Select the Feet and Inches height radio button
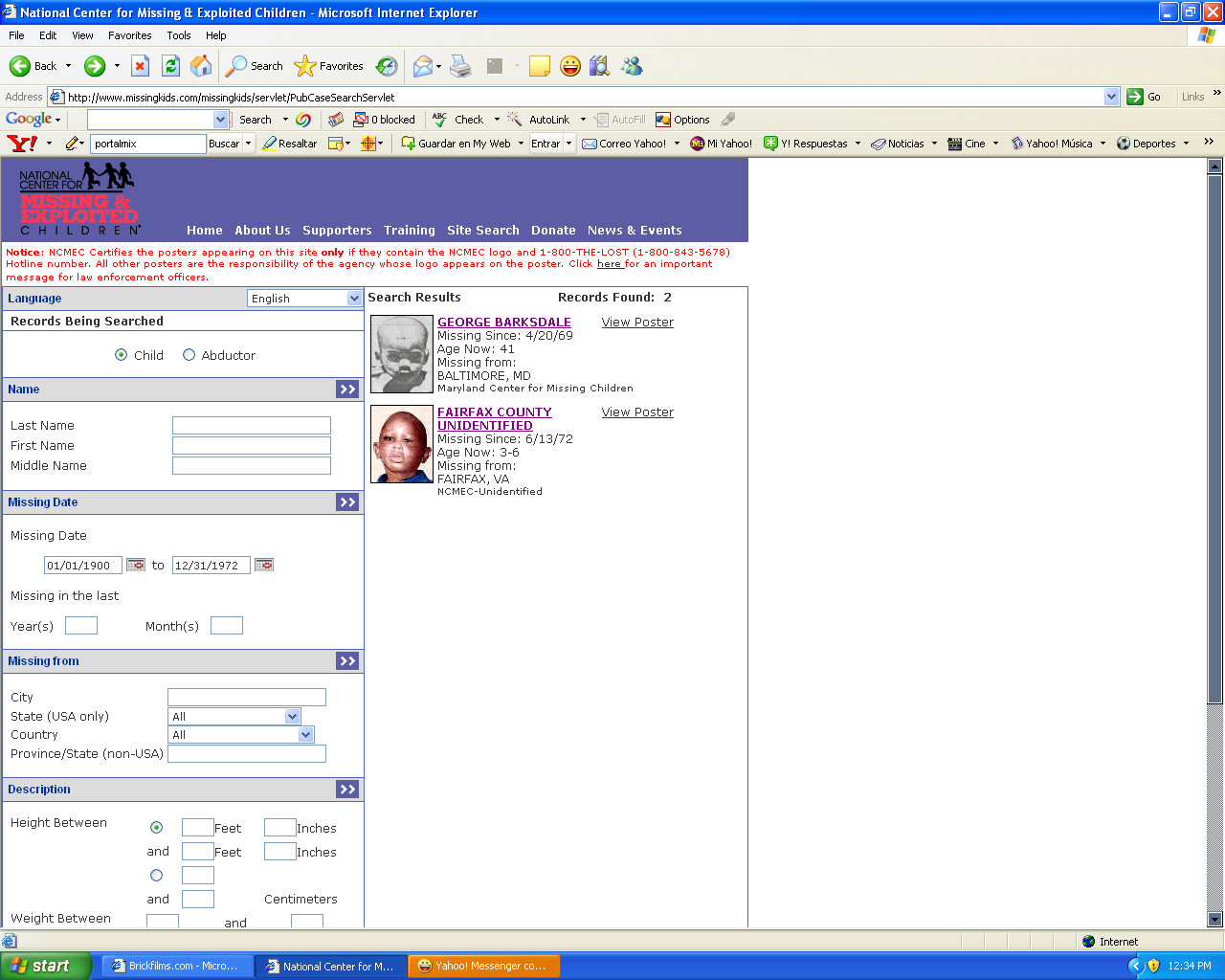 [157, 827]
